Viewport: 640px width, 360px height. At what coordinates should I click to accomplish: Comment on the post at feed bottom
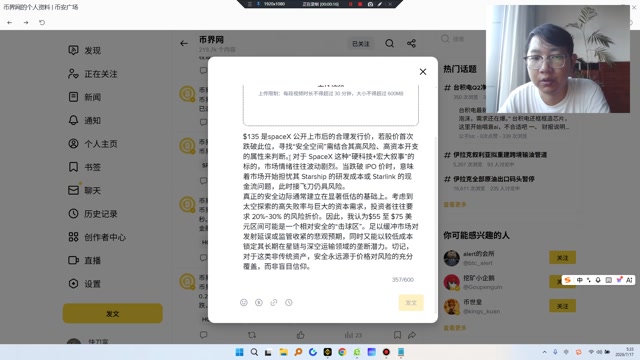click(x=204, y=335)
